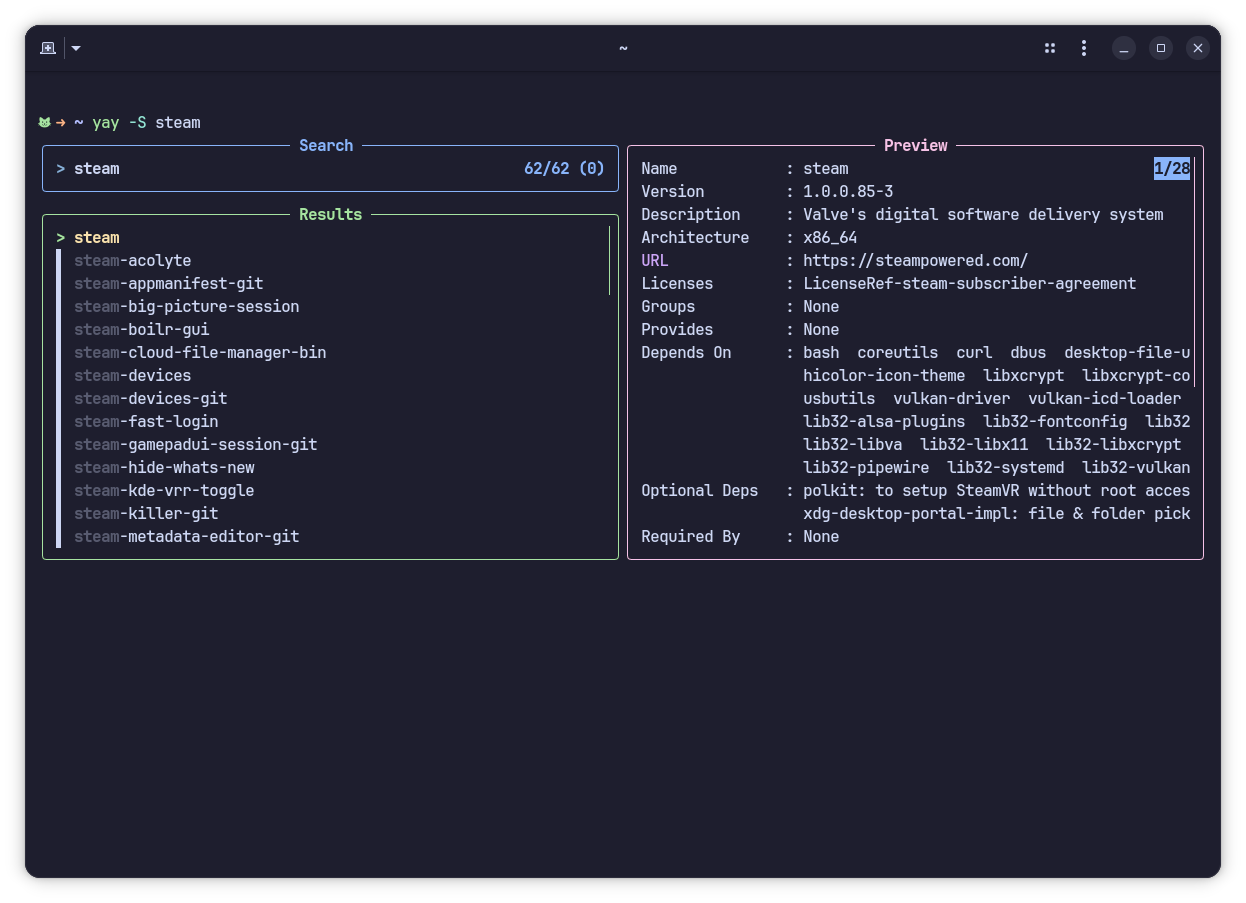The image size is (1246, 903).
Task: Click the Preview pane scrollbar
Action: (x=1194, y=272)
